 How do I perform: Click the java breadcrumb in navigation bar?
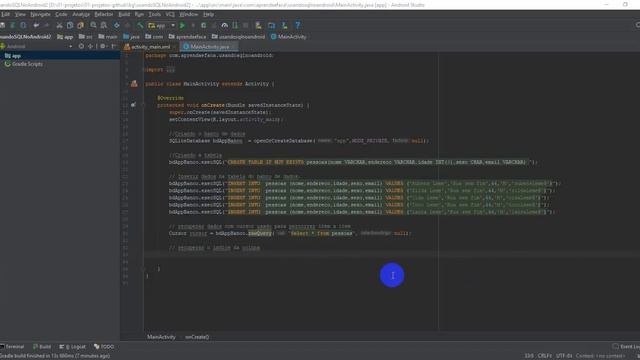click(131, 37)
